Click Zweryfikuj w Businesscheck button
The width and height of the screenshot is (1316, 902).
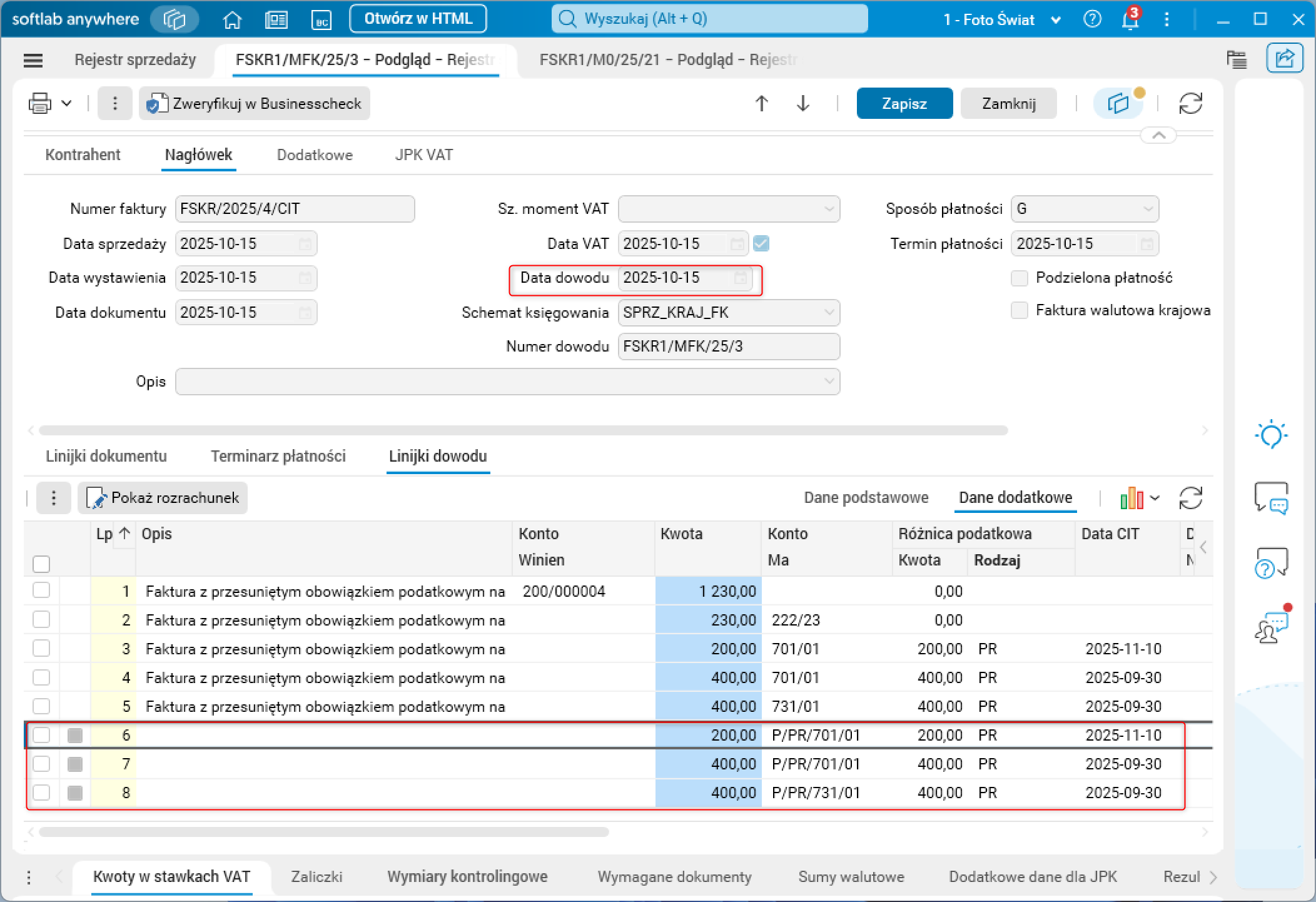[x=255, y=103]
